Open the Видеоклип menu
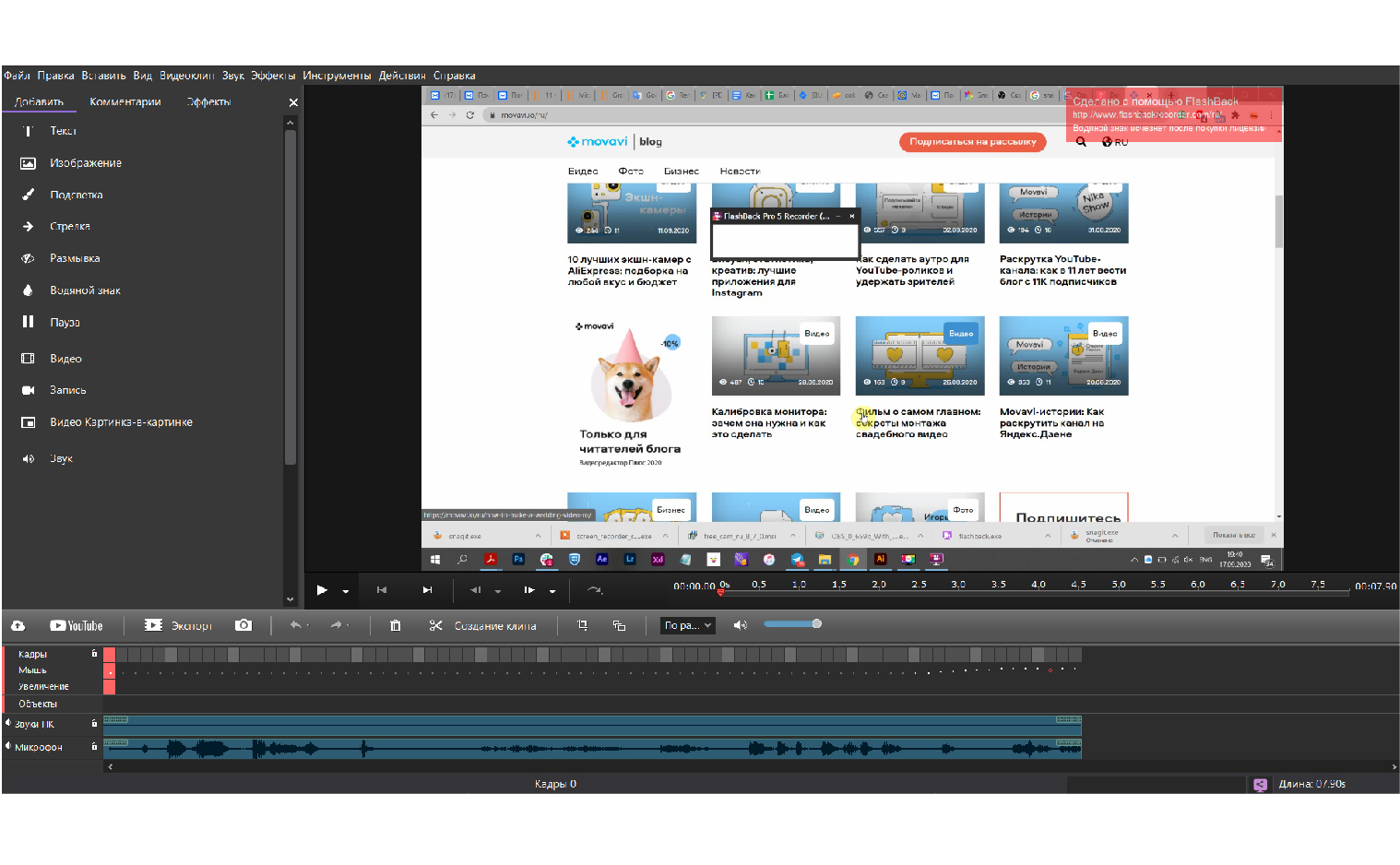 tap(186, 76)
